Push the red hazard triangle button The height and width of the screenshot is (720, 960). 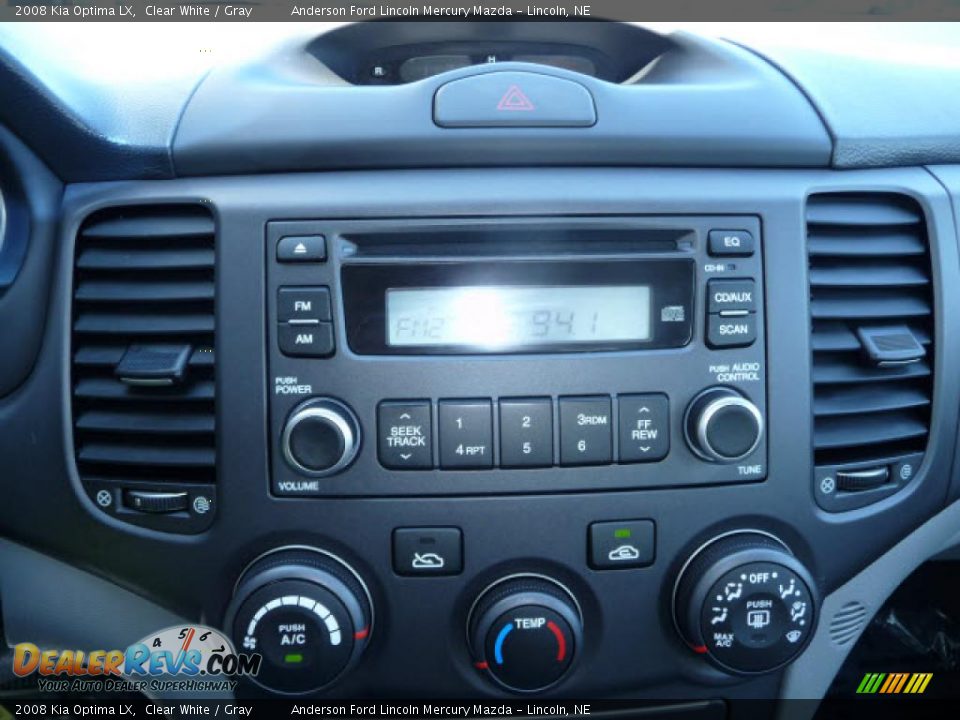click(514, 99)
